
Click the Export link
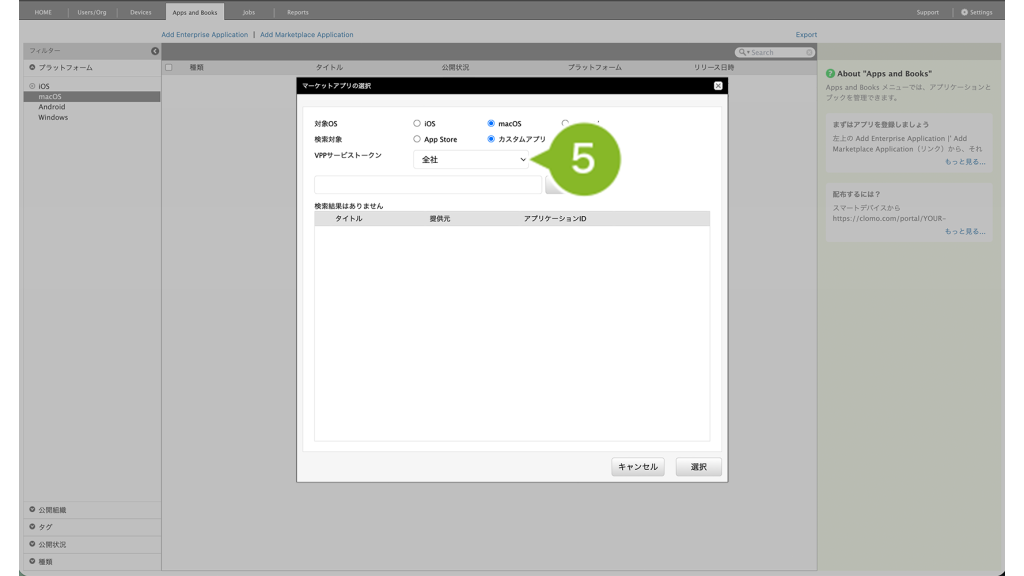(x=806, y=35)
